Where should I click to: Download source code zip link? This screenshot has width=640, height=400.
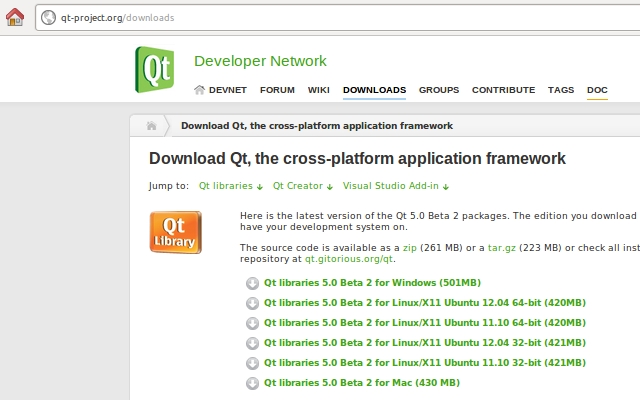pos(409,248)
